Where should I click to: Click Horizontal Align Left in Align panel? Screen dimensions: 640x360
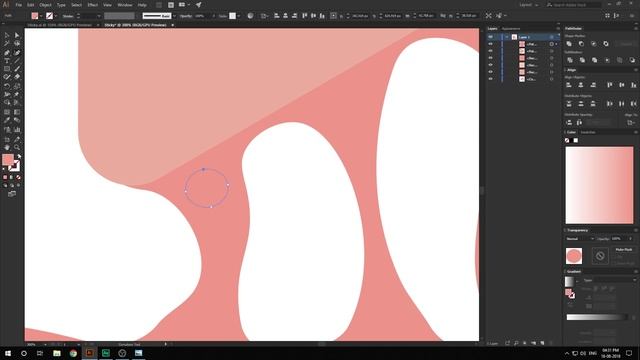coord(569,85)
